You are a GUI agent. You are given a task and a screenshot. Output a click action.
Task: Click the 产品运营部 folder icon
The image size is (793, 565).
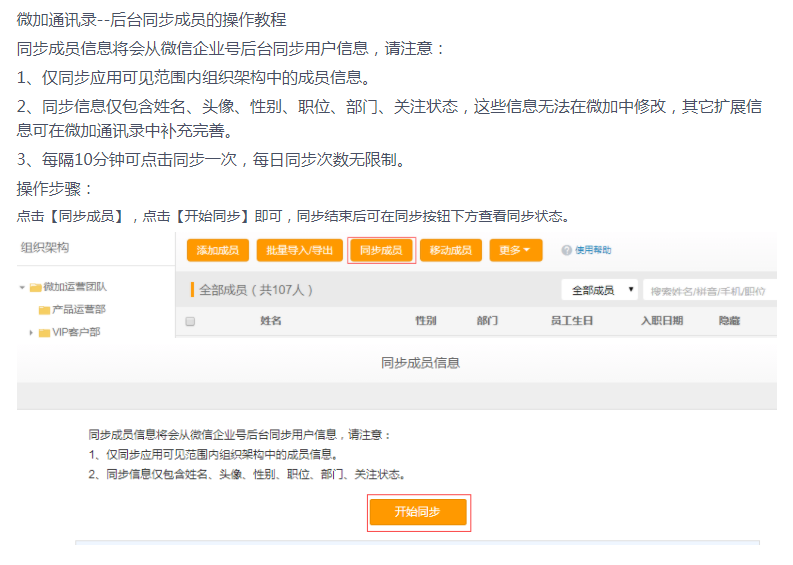tap(45, 310)
